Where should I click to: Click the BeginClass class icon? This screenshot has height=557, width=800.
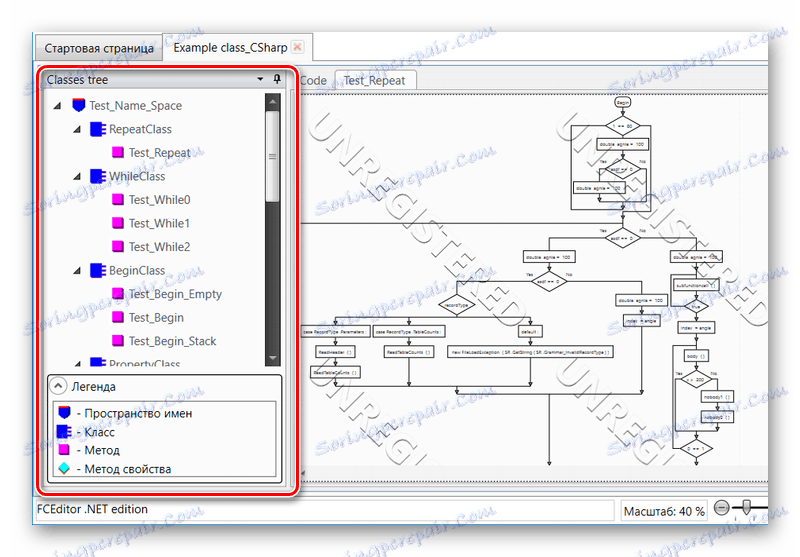[98, 270]
